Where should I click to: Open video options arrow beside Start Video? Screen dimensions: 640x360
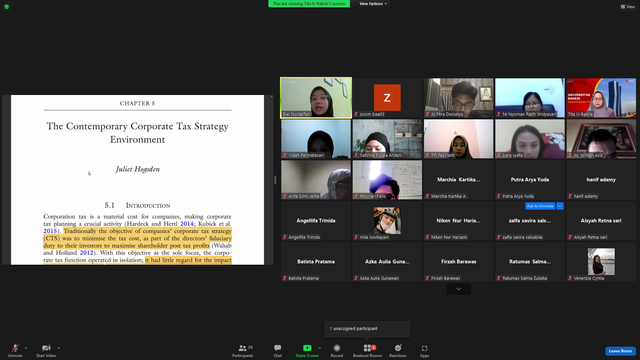[58, 348]
